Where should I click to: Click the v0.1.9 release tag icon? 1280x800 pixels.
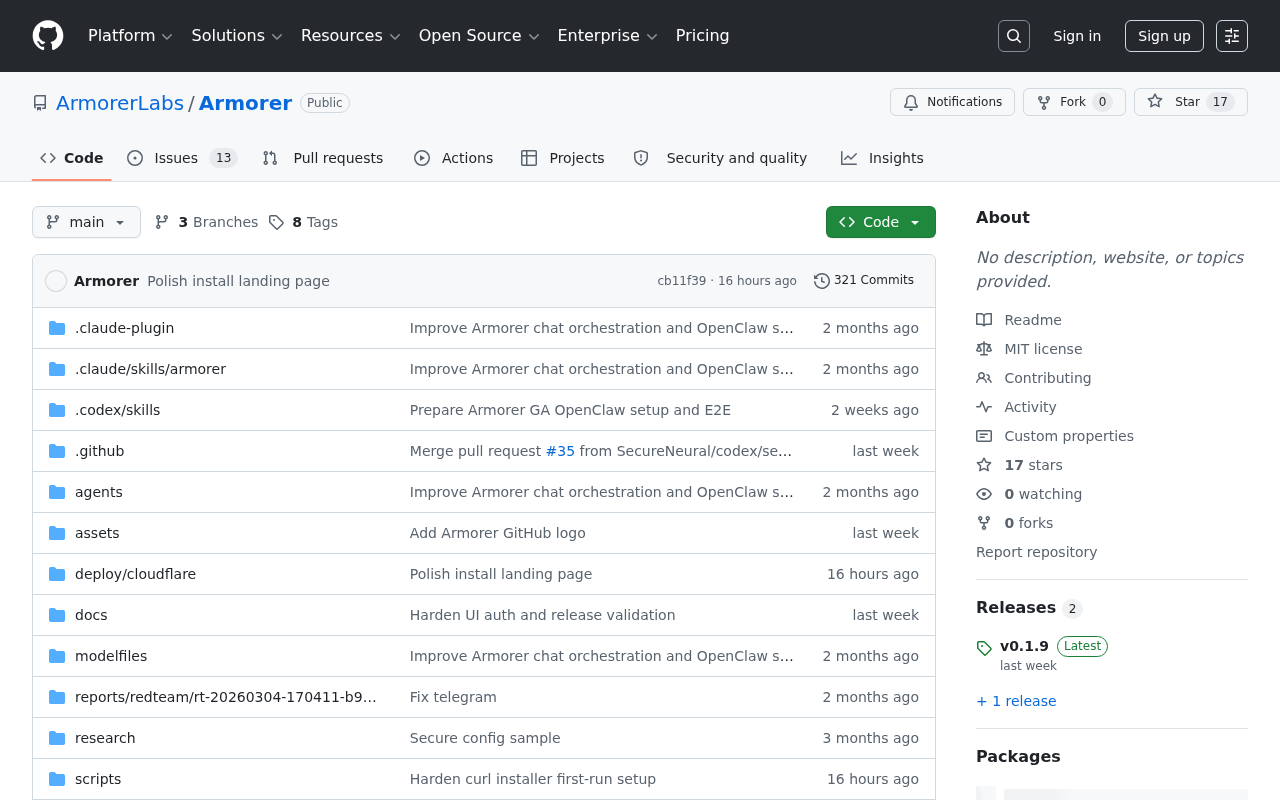(984, 648)
